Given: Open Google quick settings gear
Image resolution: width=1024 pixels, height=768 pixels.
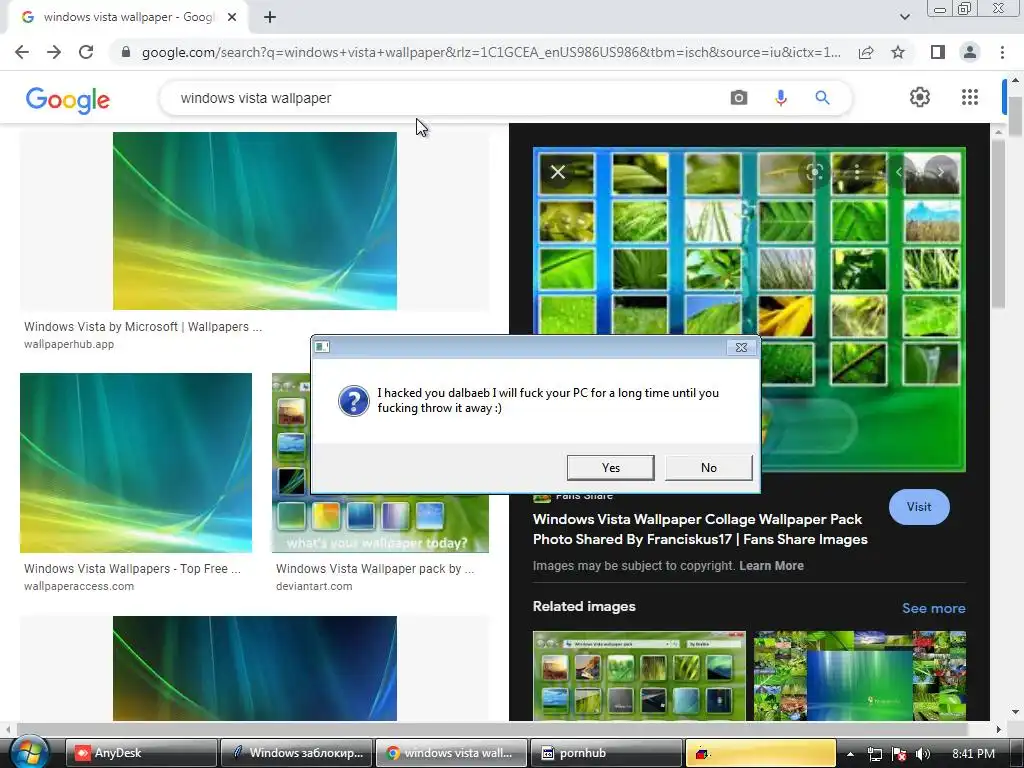Looking at the screenshot, I should point(920,97).
